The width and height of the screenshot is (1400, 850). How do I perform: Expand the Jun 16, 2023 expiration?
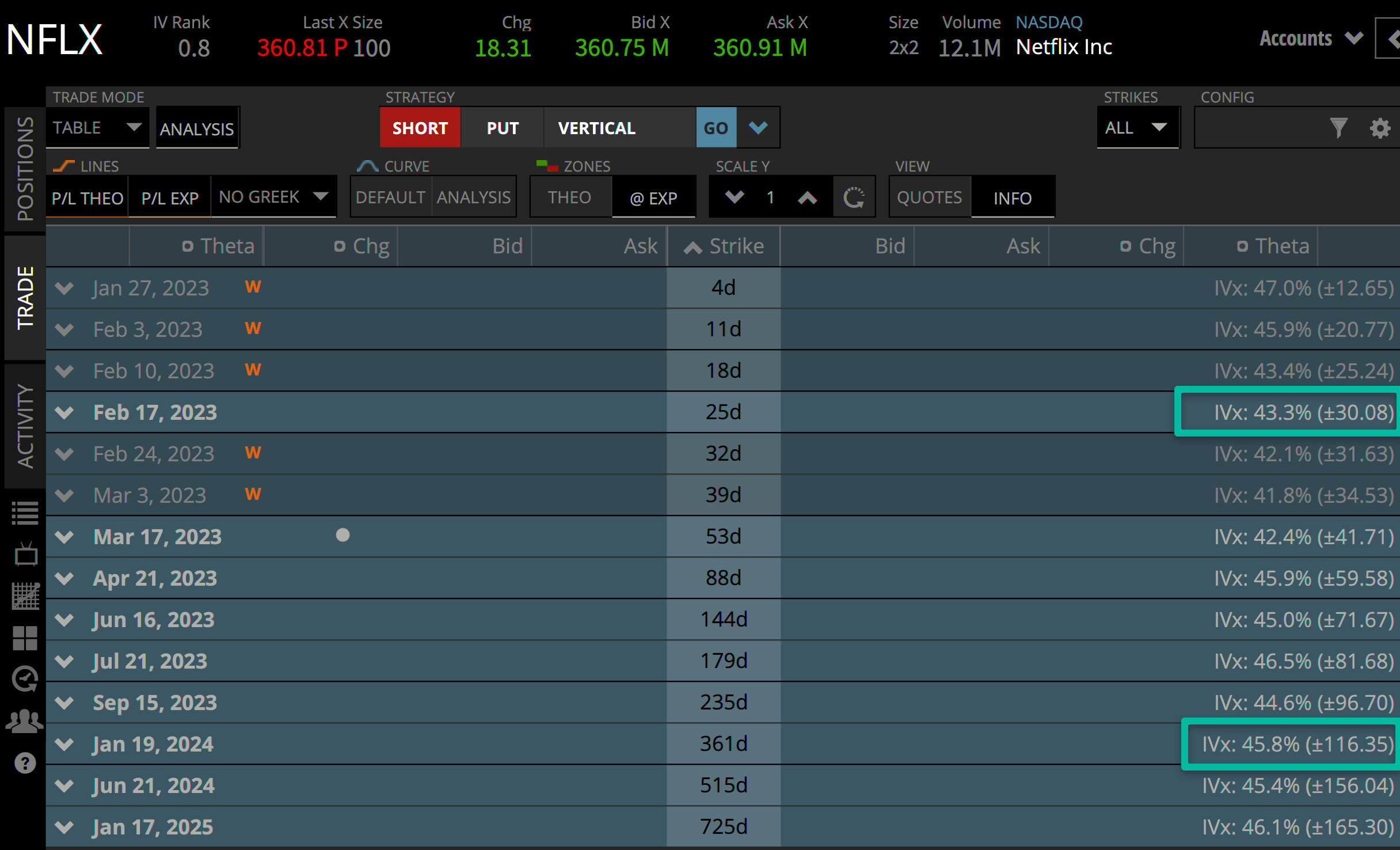coord(64,620)
